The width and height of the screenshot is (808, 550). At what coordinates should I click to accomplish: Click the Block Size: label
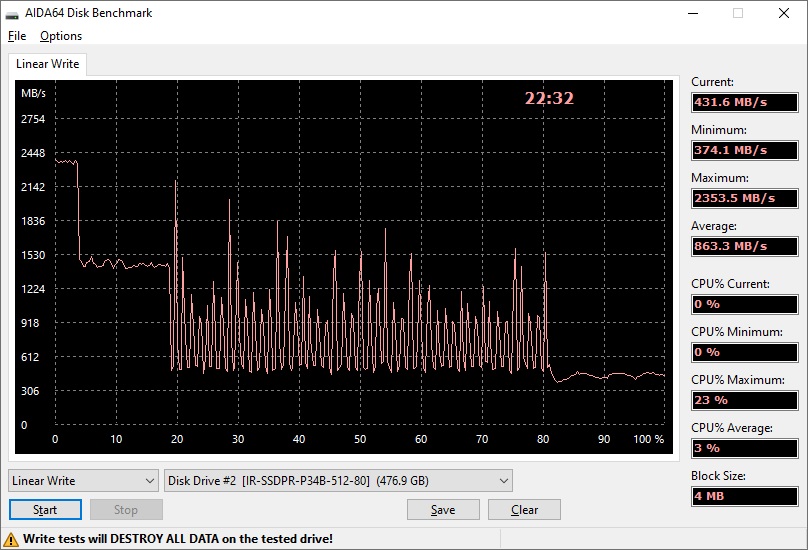pyautogui.click(x=718, y=476)
